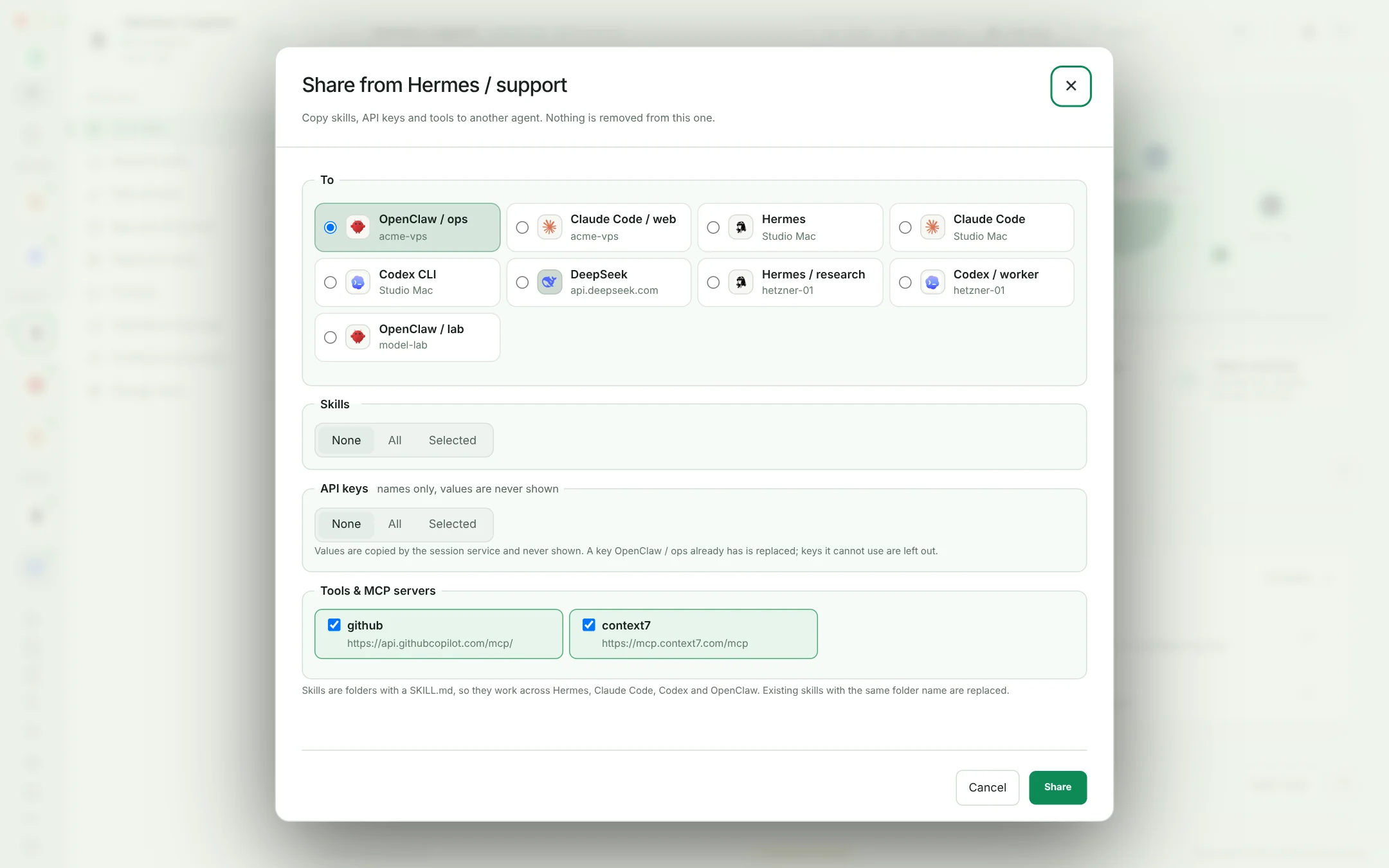
Task: Click the green Share button
Action: pyautogui.click(x=1058, y=787)
